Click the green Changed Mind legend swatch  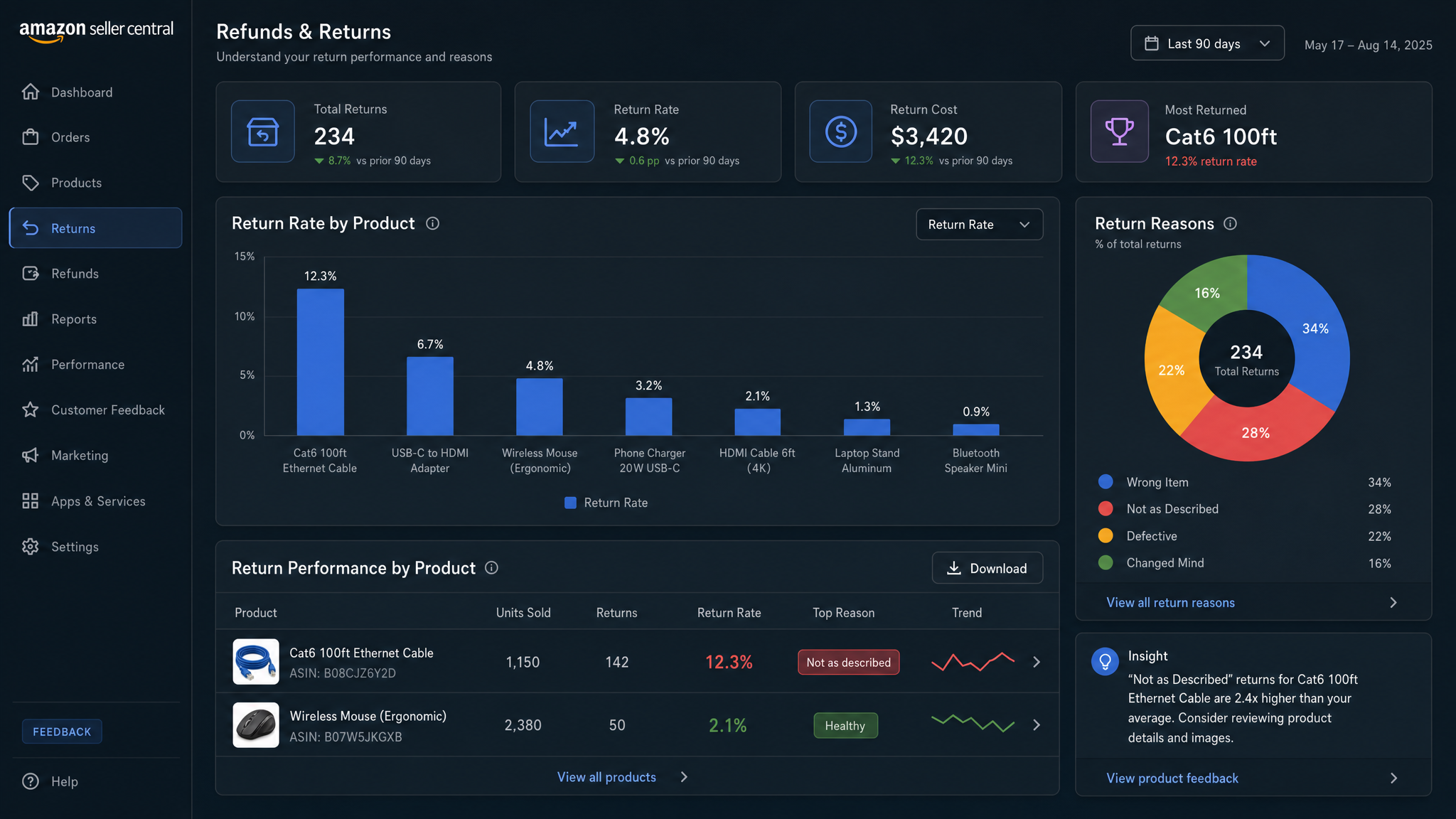[x=1106, y=562]
